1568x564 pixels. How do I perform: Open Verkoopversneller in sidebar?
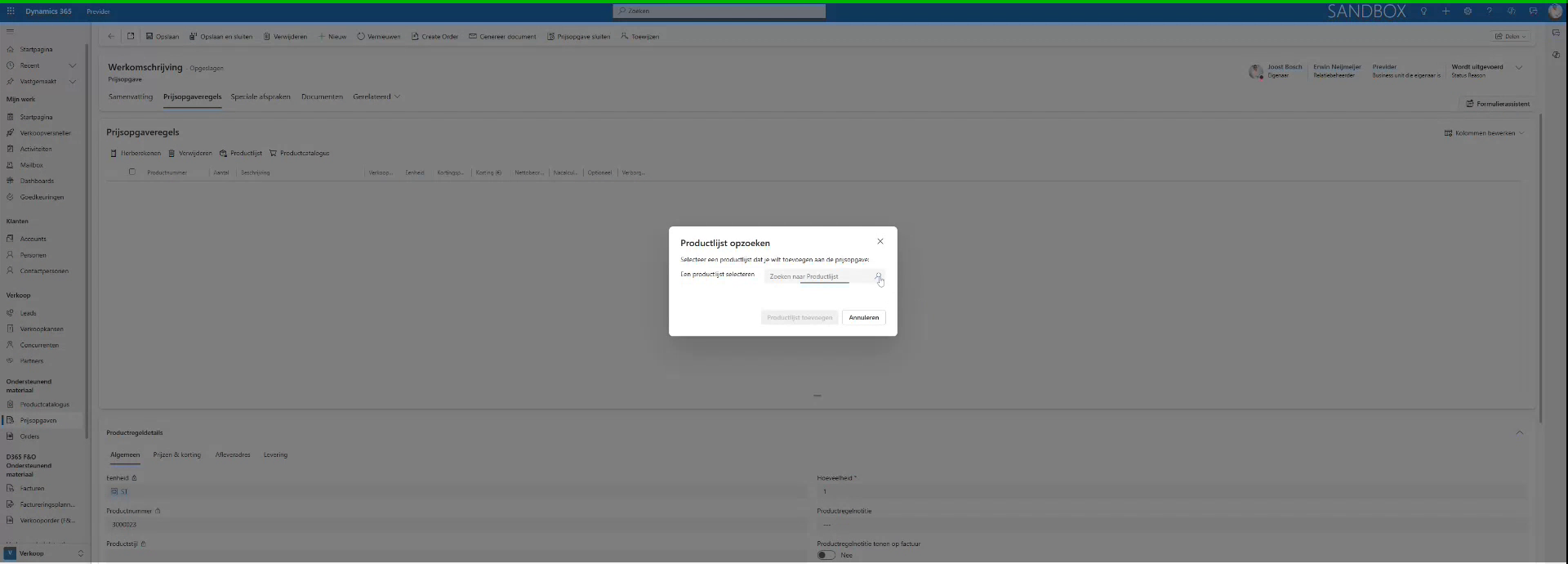click(45, 133)
